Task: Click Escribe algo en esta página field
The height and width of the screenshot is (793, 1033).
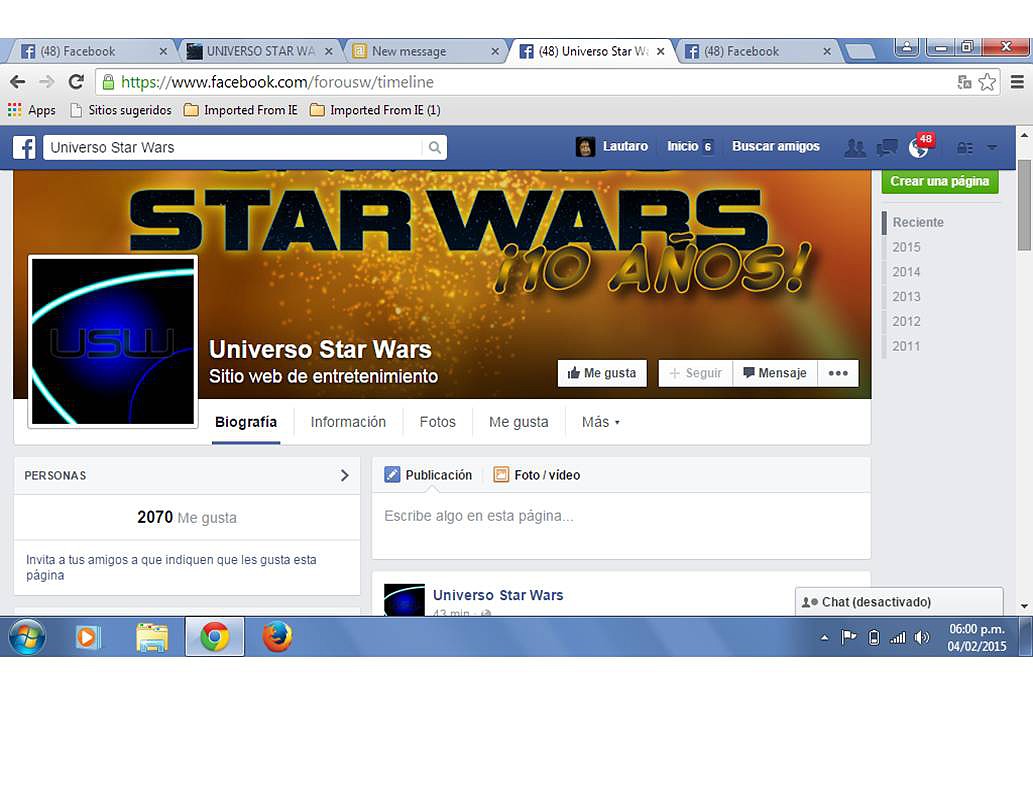Action: coord(621,525)
